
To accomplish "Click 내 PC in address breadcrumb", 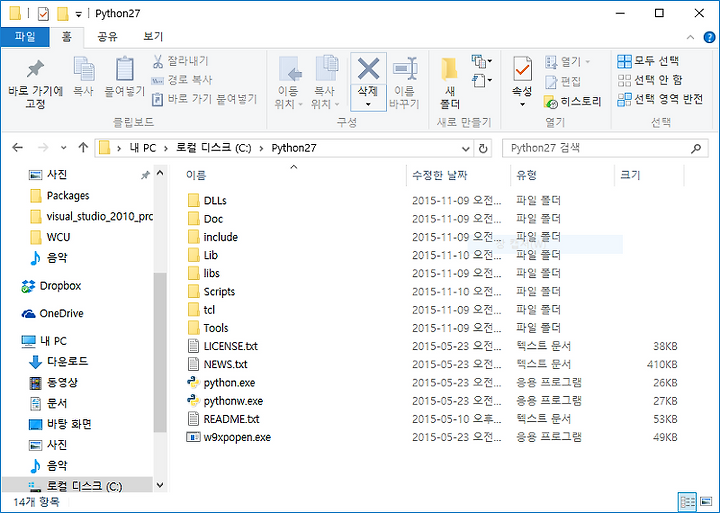I will pos(143,148).
